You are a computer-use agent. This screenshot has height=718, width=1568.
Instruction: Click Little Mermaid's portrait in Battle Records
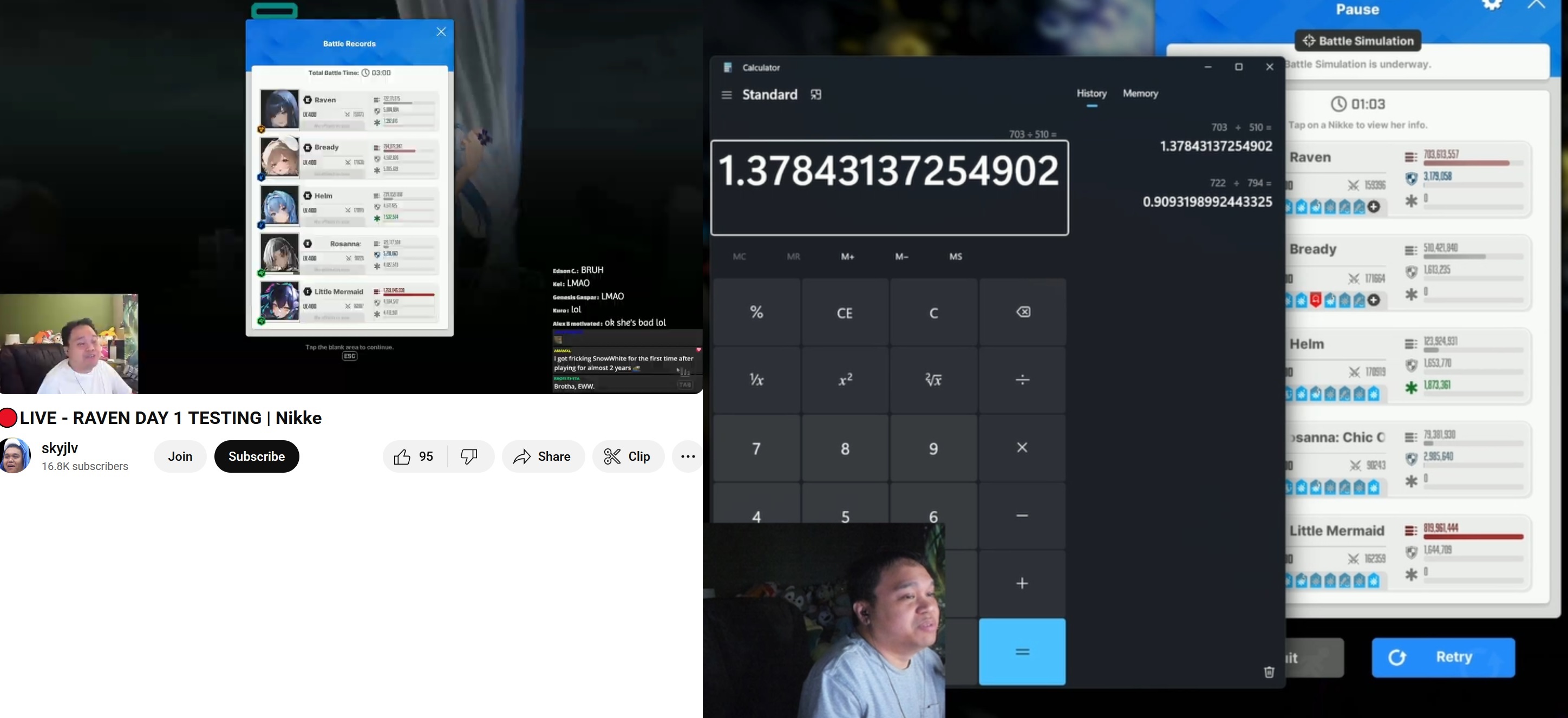tap(279, 302)
